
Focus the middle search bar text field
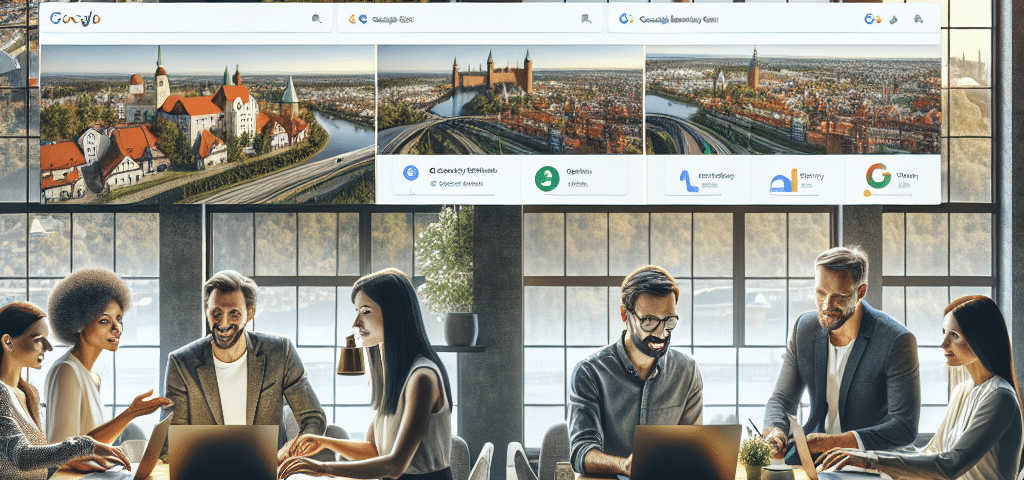point(470,20)
